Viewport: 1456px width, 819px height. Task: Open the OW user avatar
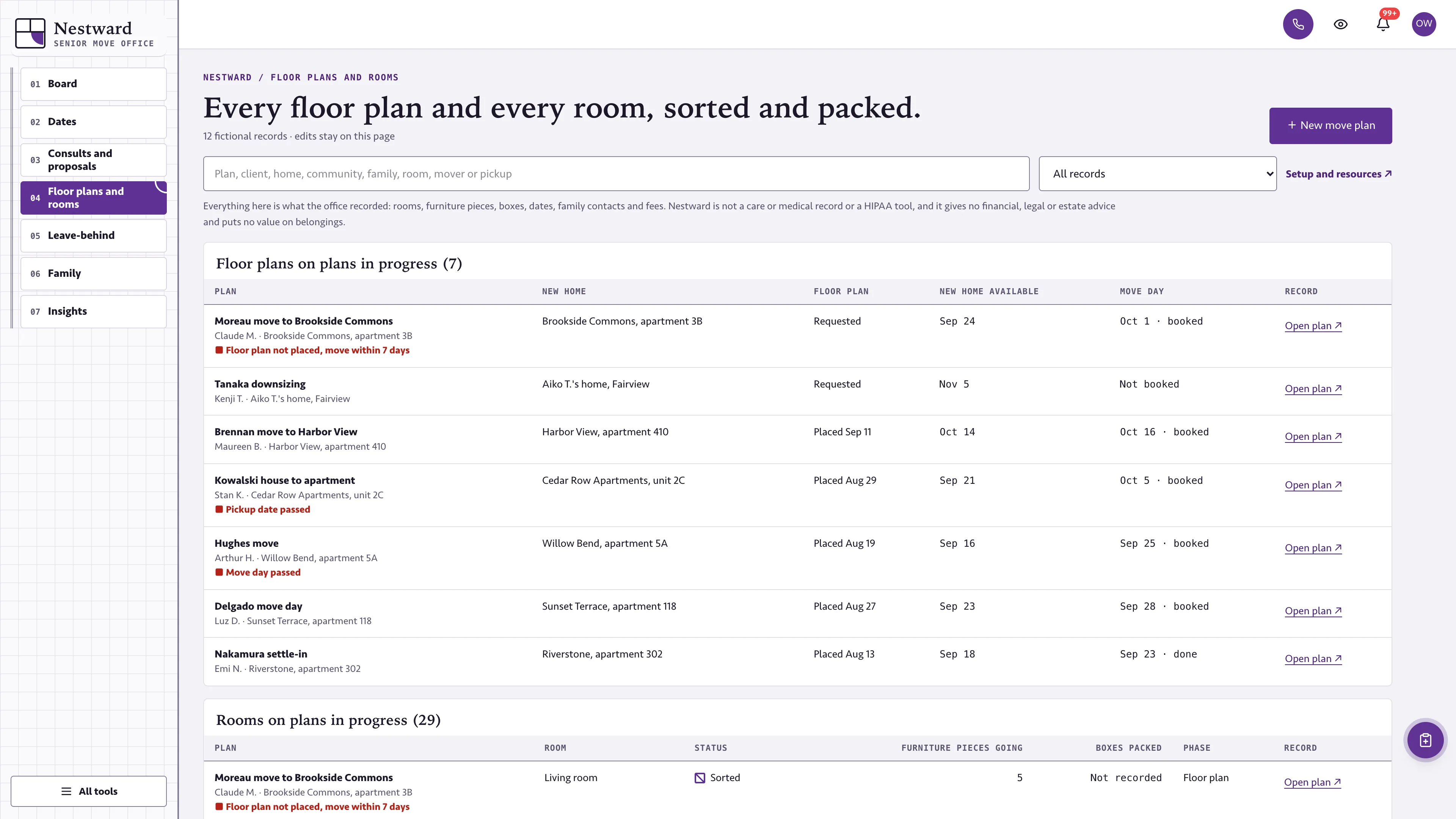point(1424,24)
